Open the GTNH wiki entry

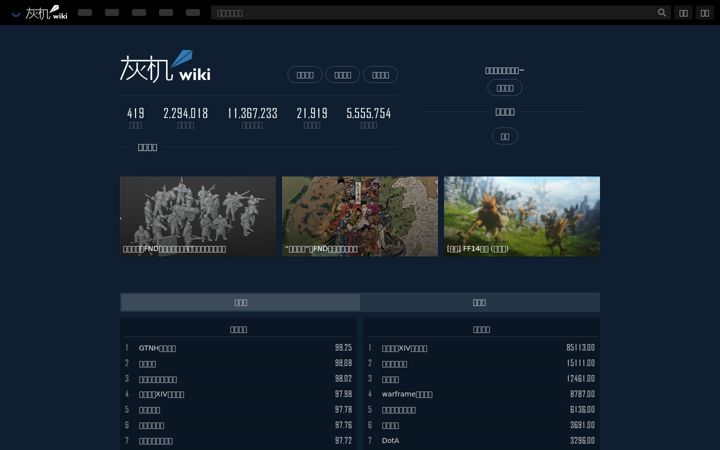(157, 348)
